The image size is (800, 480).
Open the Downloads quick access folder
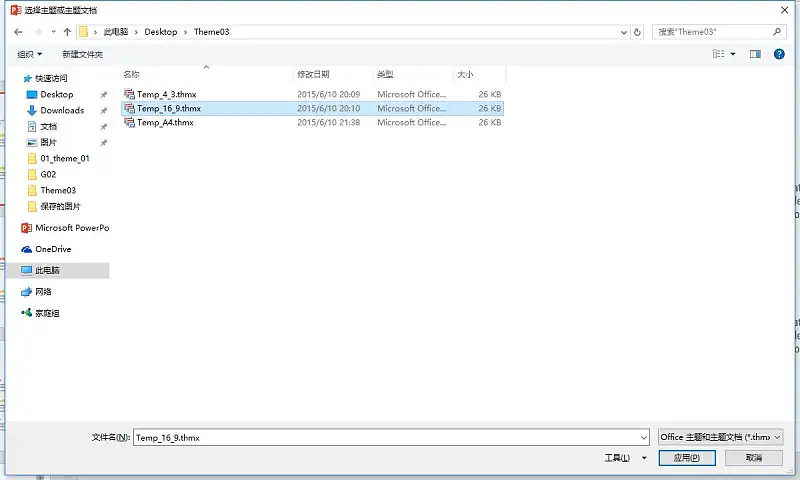[x=62, y=110]
